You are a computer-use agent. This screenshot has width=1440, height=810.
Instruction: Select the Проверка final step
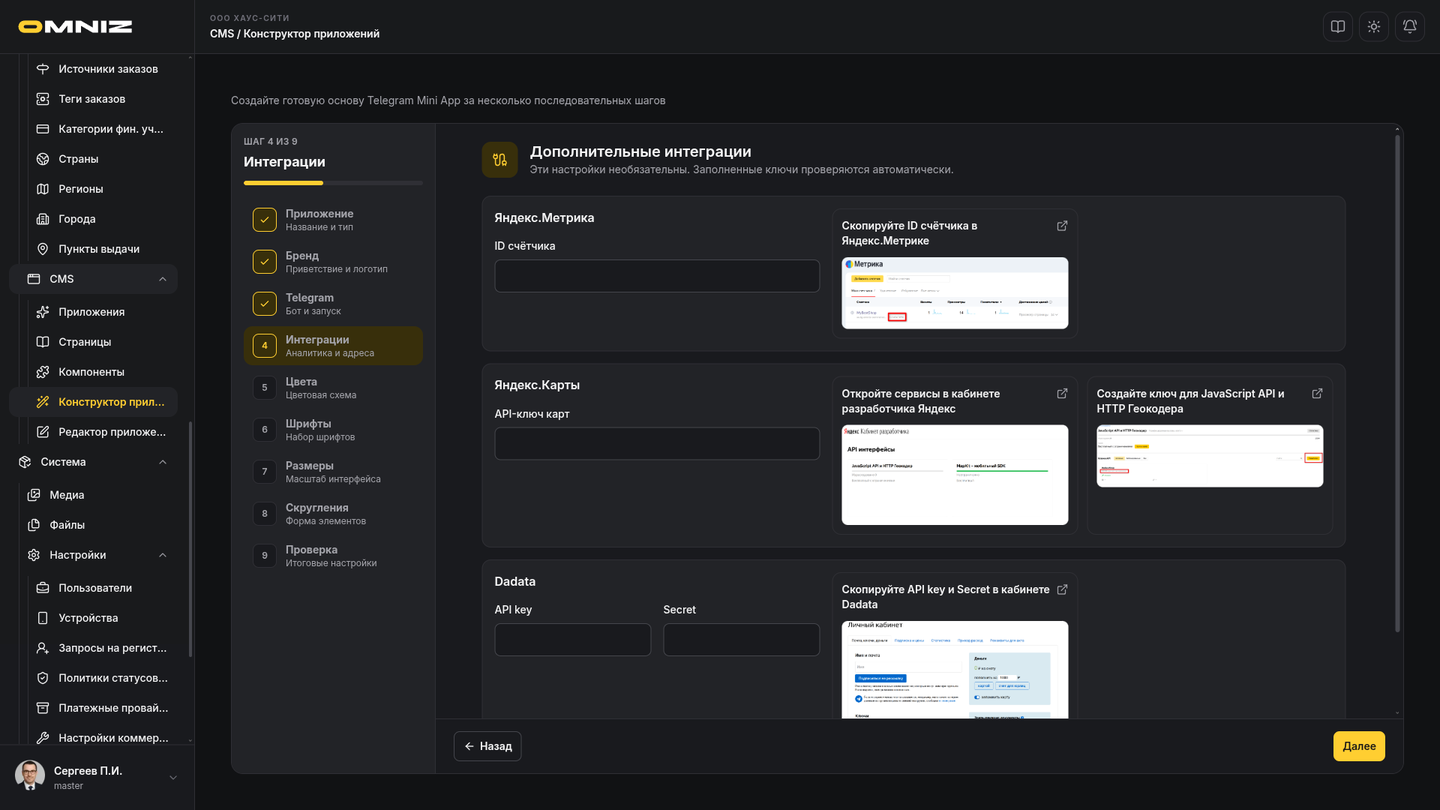(333, 556)
